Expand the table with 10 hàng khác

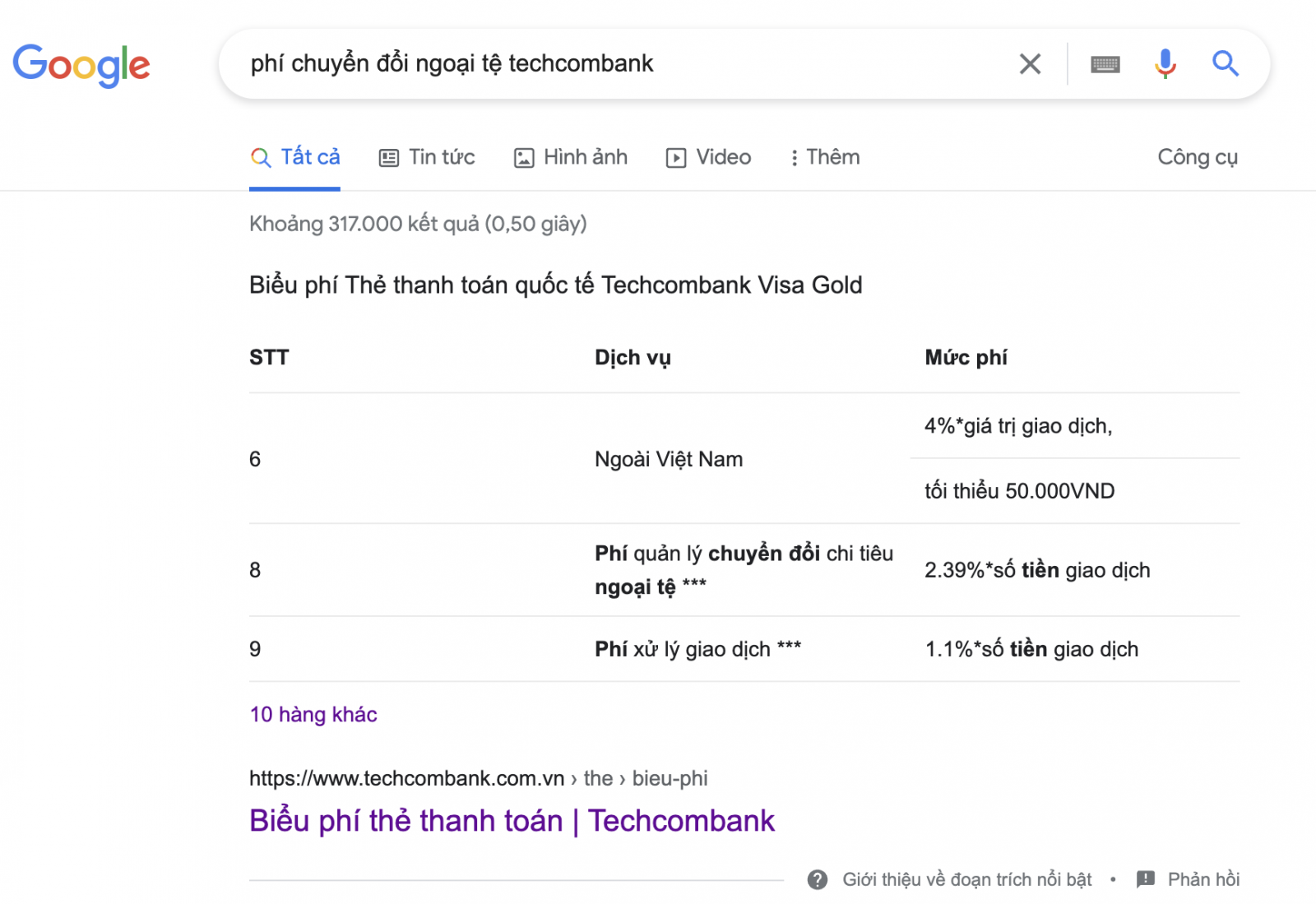(313, 714)
